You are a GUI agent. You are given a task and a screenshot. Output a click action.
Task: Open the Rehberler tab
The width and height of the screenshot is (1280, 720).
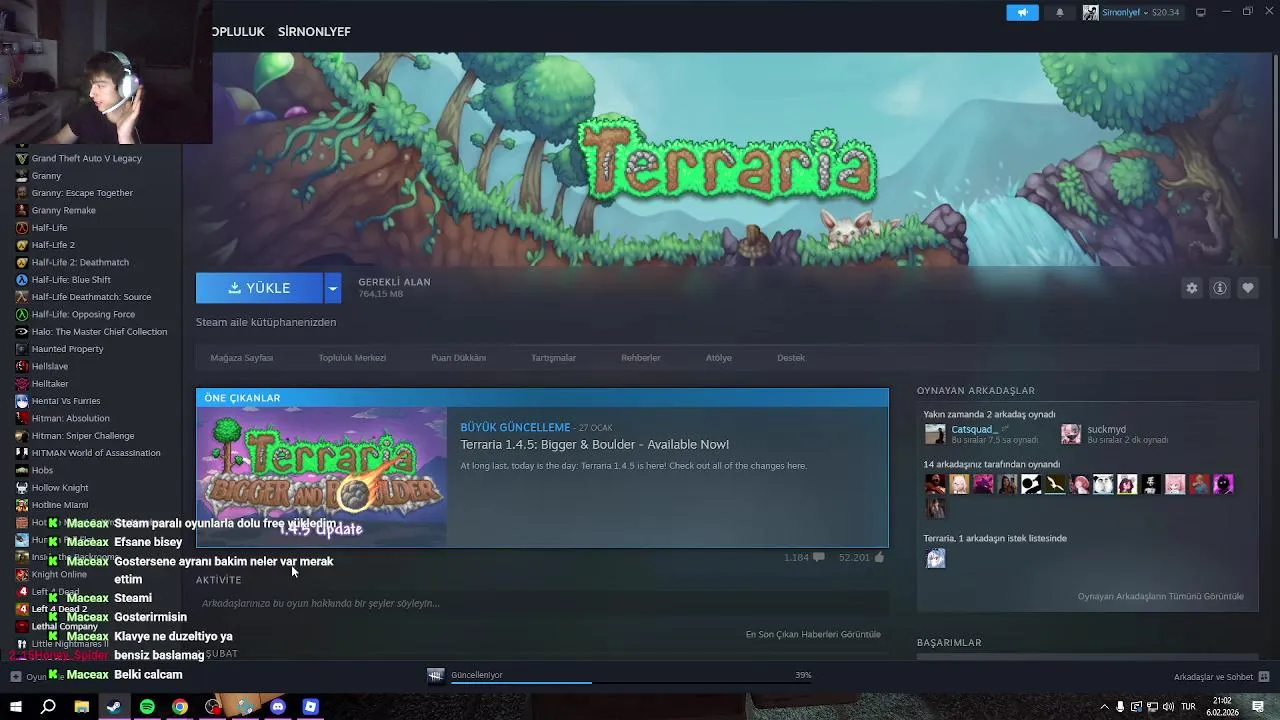pyautogui.click(x=641, y=358)
